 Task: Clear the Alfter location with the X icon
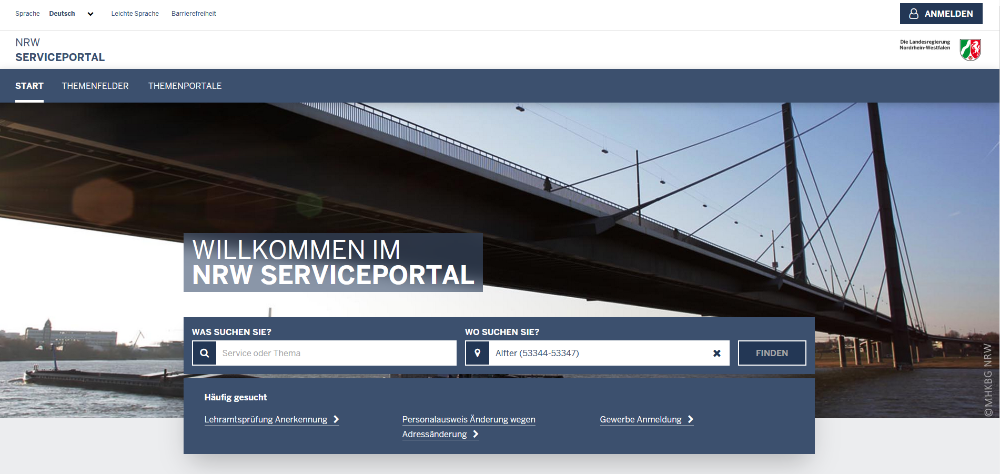(717, 353)
